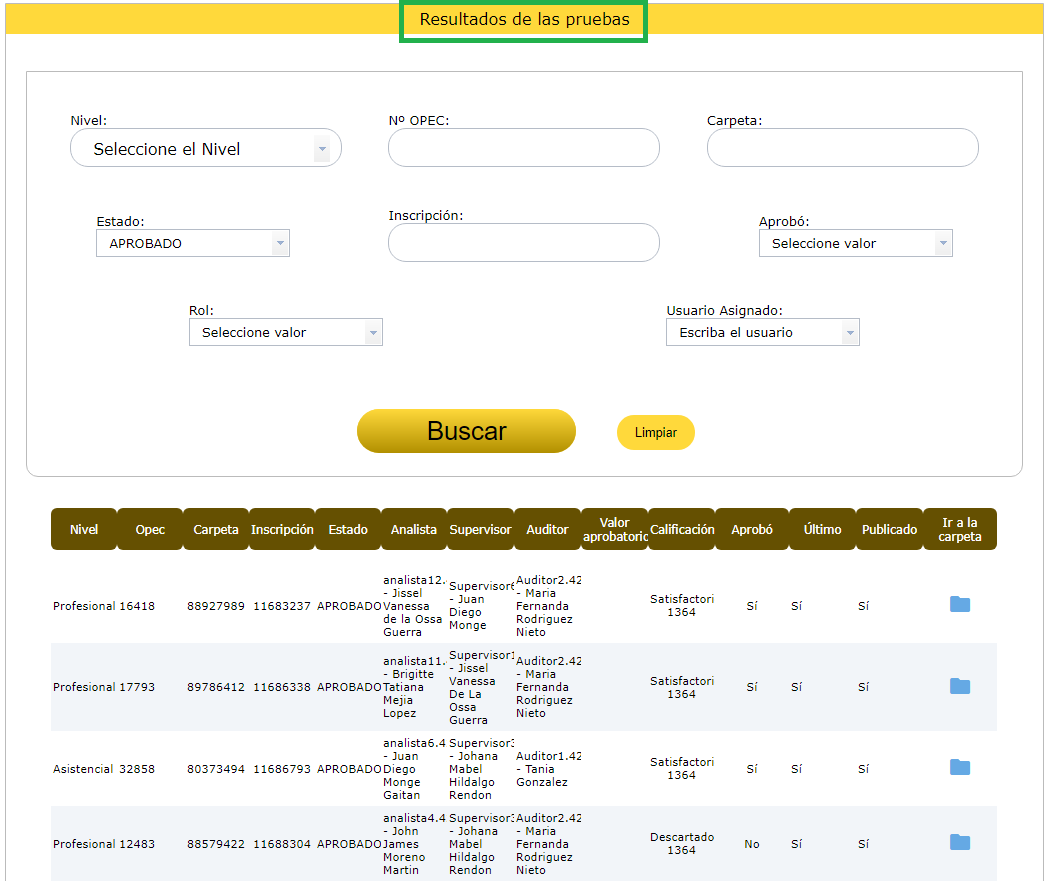This screenshot has height=884, width=1048.
Task: Open folder icon for Opec 17793
Action: [x=959, y=686]
